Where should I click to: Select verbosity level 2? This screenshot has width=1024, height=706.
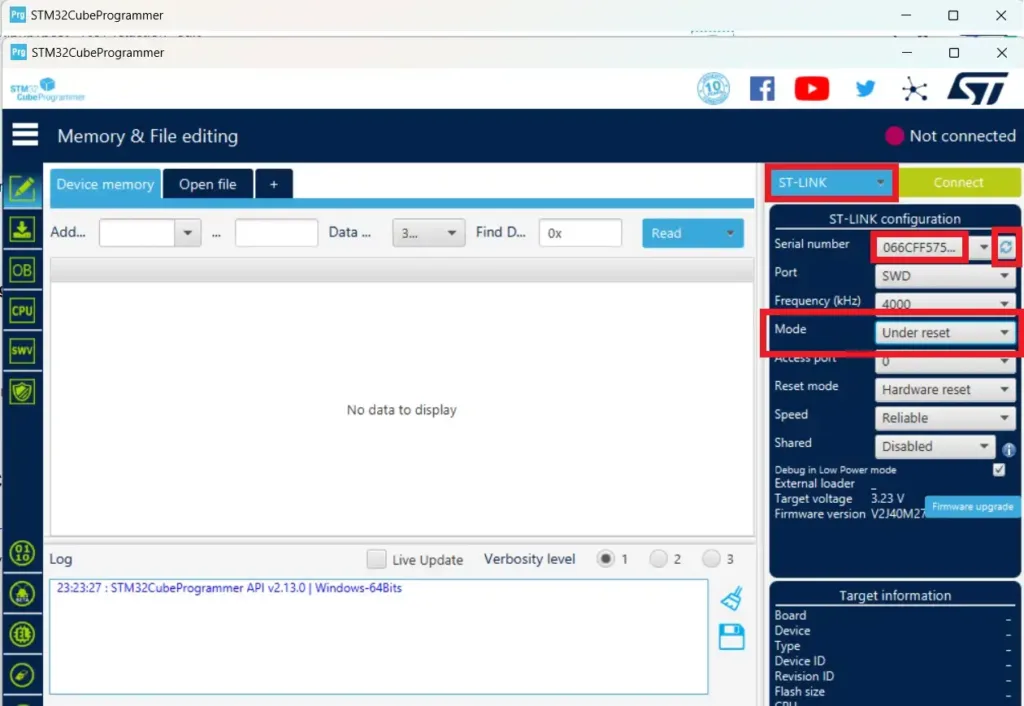coord(658,559)
